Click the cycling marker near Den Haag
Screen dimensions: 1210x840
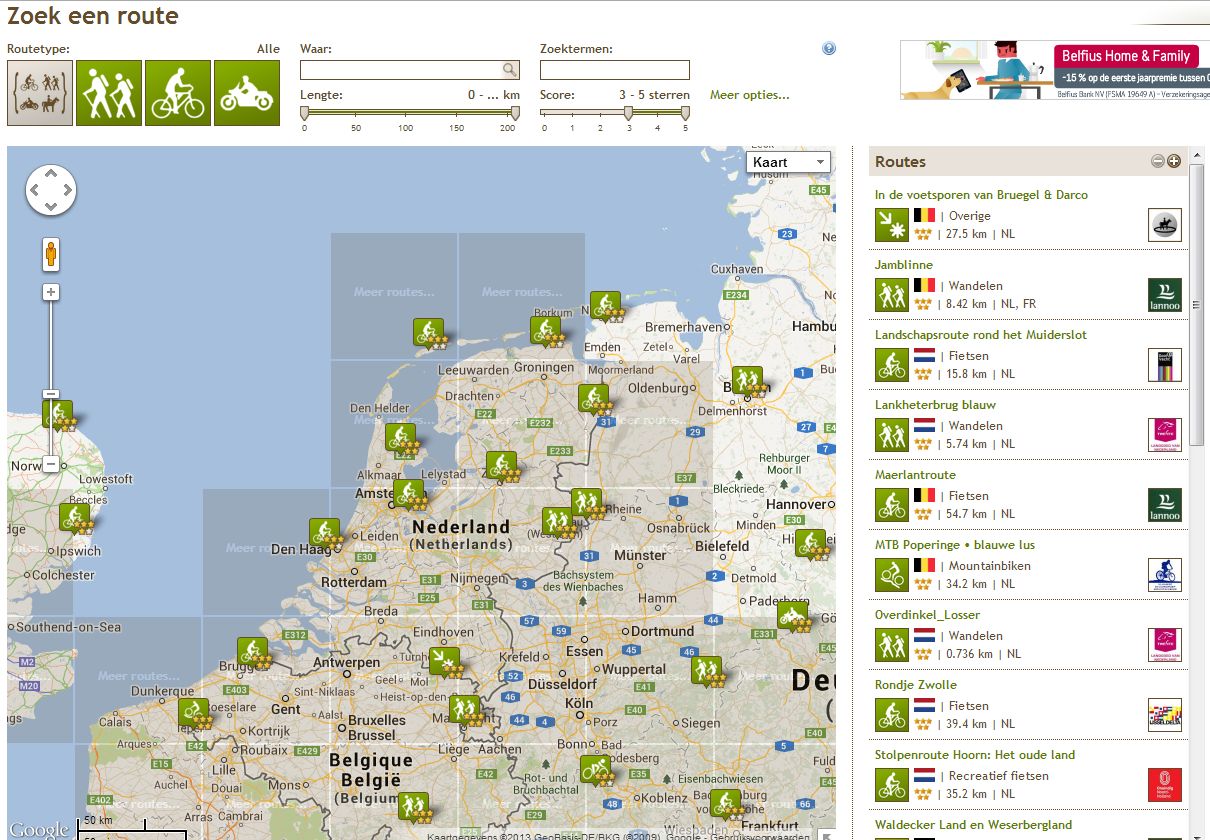click(323, 534)
